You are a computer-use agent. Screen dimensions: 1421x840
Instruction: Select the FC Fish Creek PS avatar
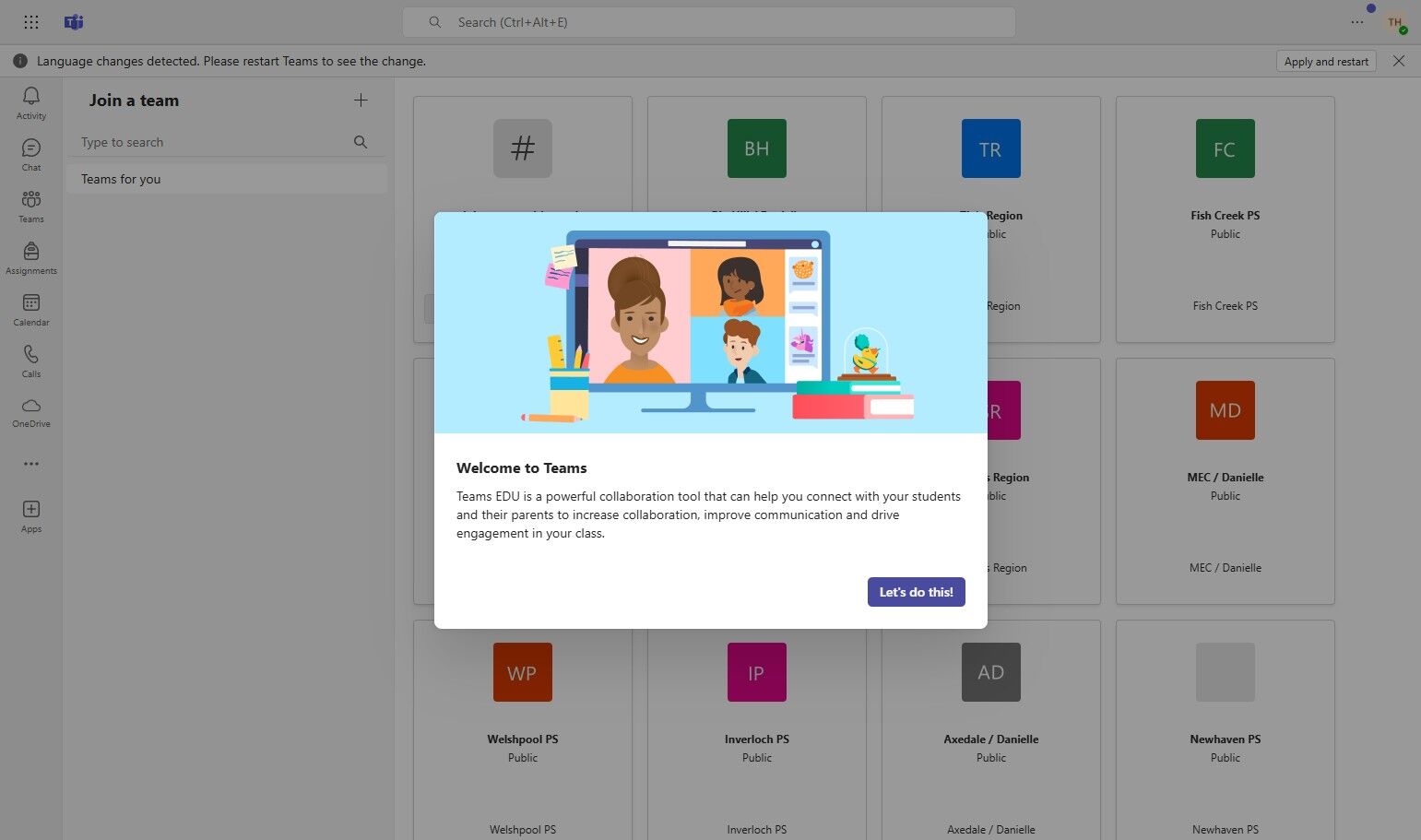coord(1226,148)
